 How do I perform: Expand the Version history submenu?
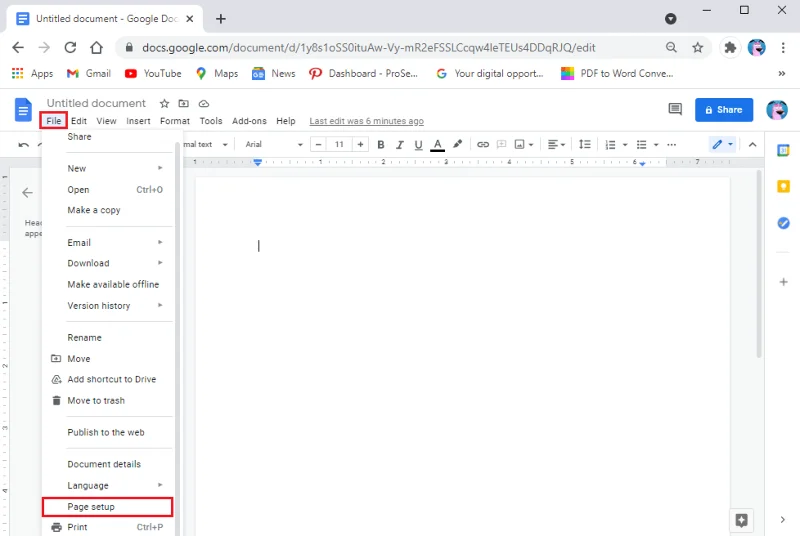click(x=108, y=305)
